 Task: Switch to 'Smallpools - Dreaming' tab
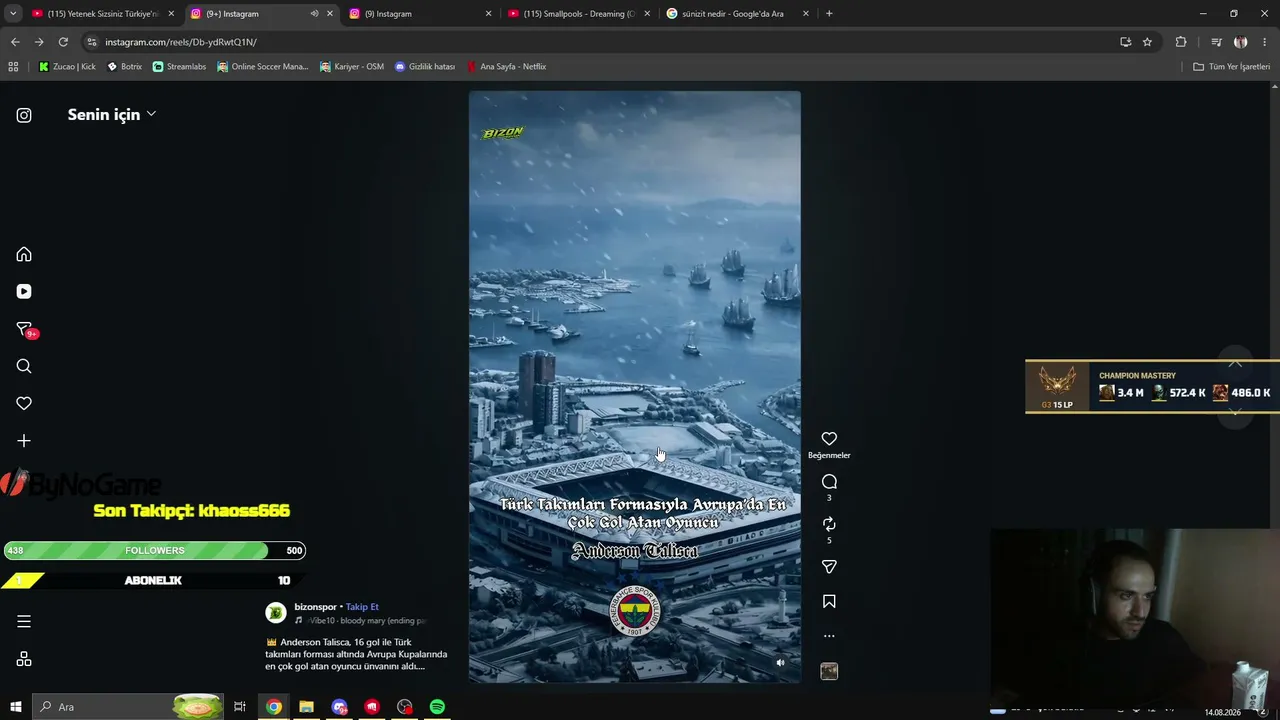coord(578,14)
